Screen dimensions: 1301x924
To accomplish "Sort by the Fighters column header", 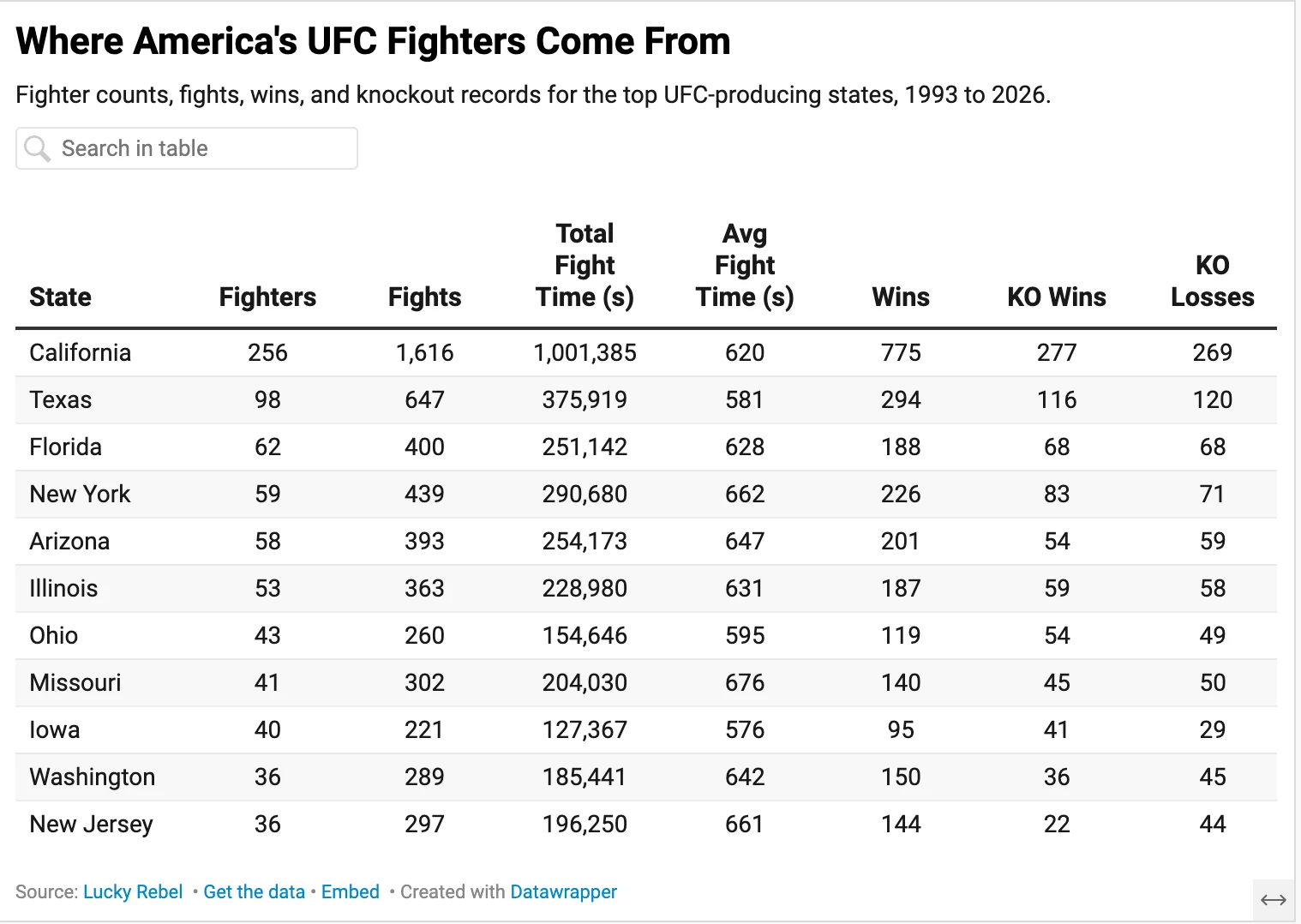I will pyautogui.click(x=267, y=297).
